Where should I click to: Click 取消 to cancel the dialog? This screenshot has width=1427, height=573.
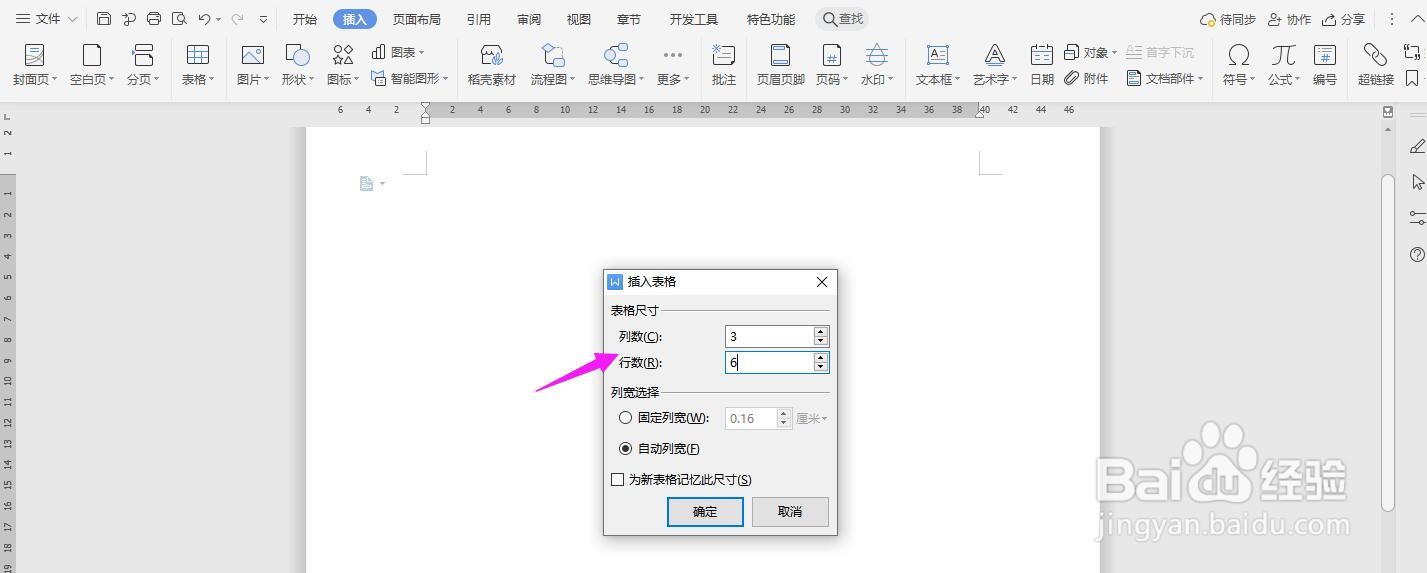(790, 511)
